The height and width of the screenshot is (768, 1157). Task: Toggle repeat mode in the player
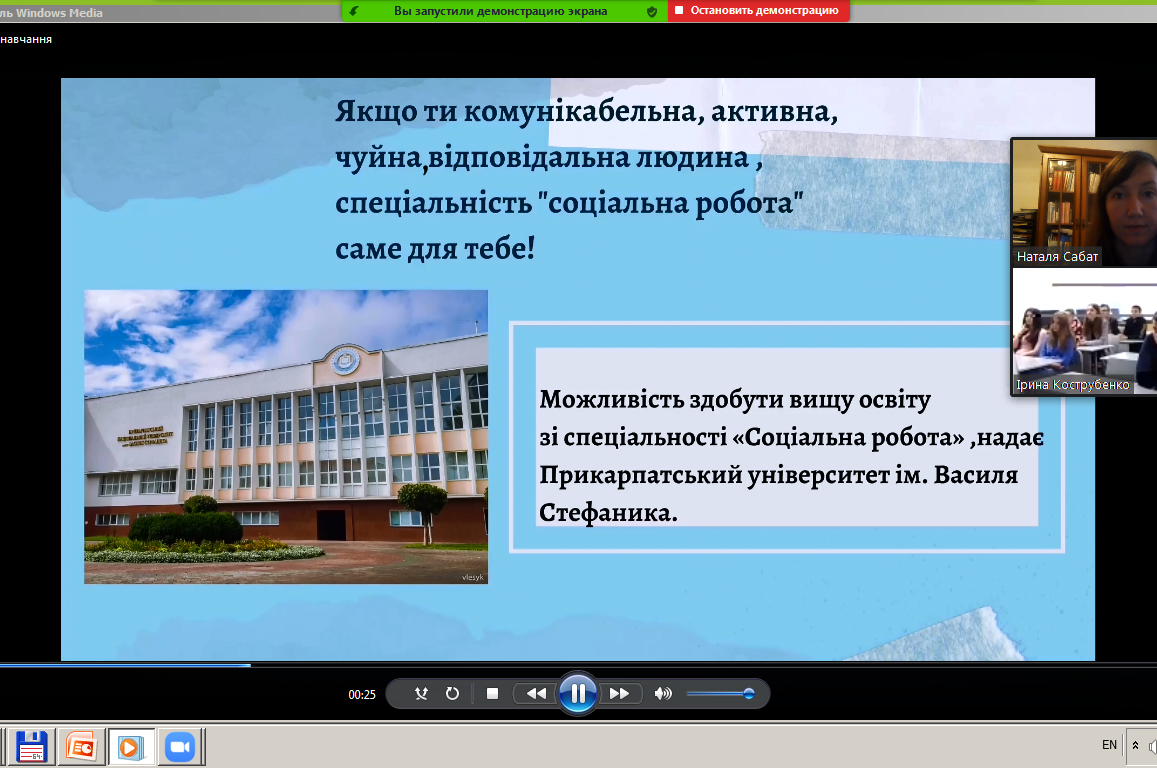pos(452,693)
